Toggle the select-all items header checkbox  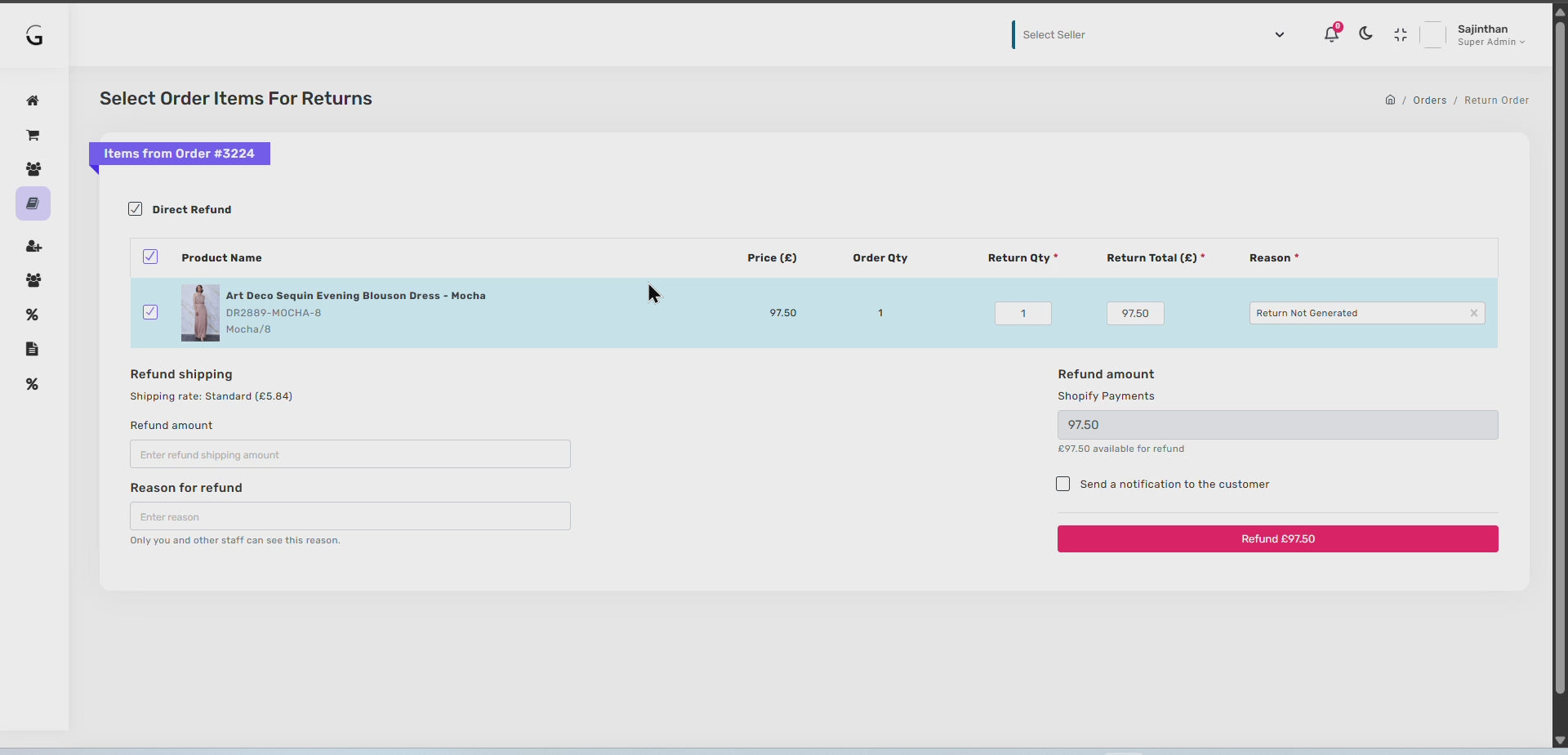point(150,257)
